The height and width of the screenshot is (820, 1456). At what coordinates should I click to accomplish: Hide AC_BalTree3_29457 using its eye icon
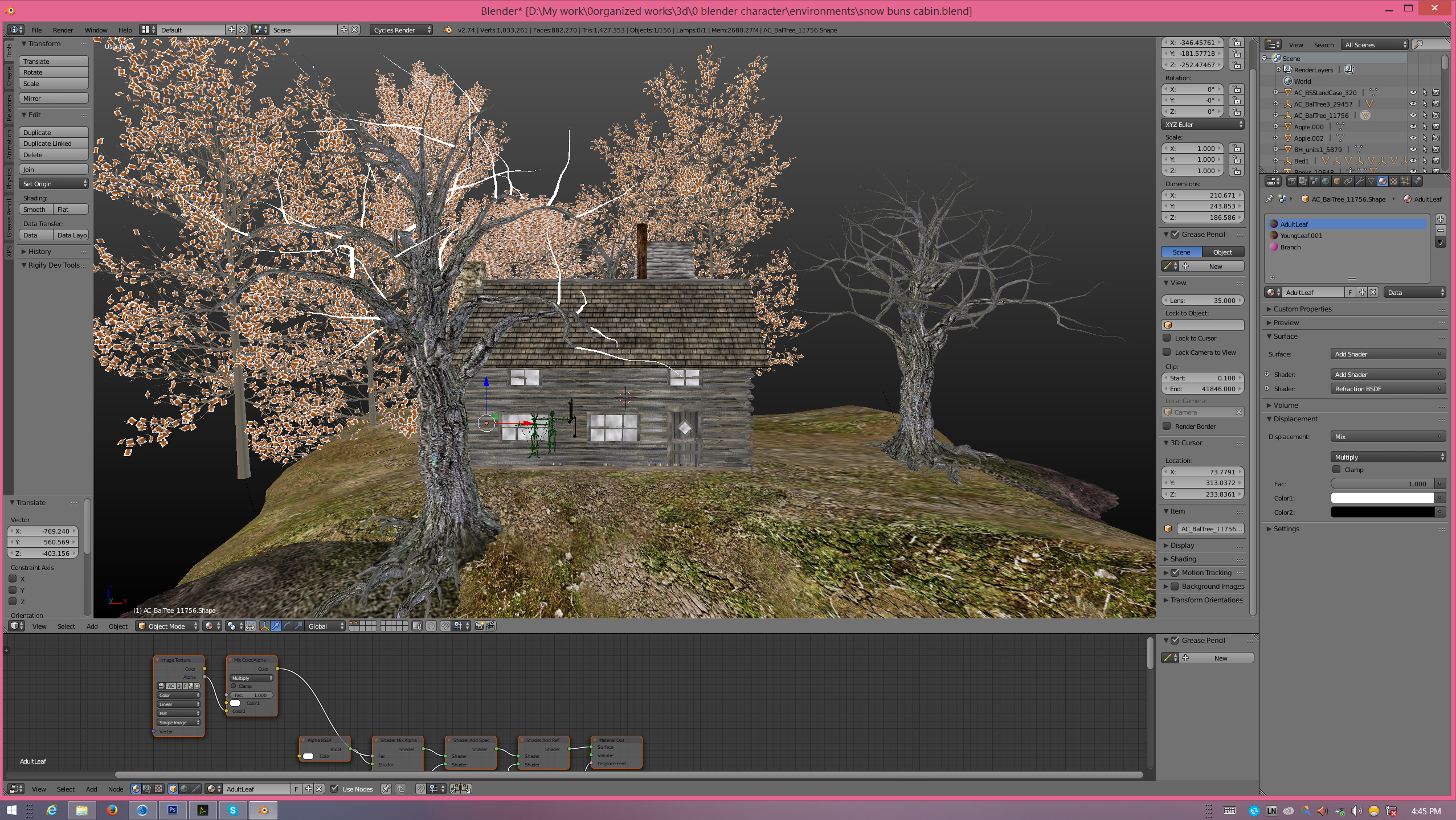pyautogui.click(x=1413, y=104)
